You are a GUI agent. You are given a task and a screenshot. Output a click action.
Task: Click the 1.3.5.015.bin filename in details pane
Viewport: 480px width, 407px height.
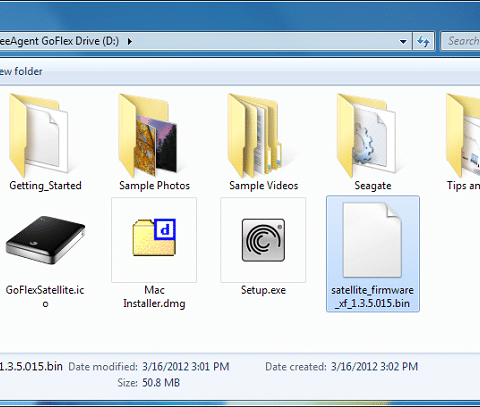coord(31,367)
